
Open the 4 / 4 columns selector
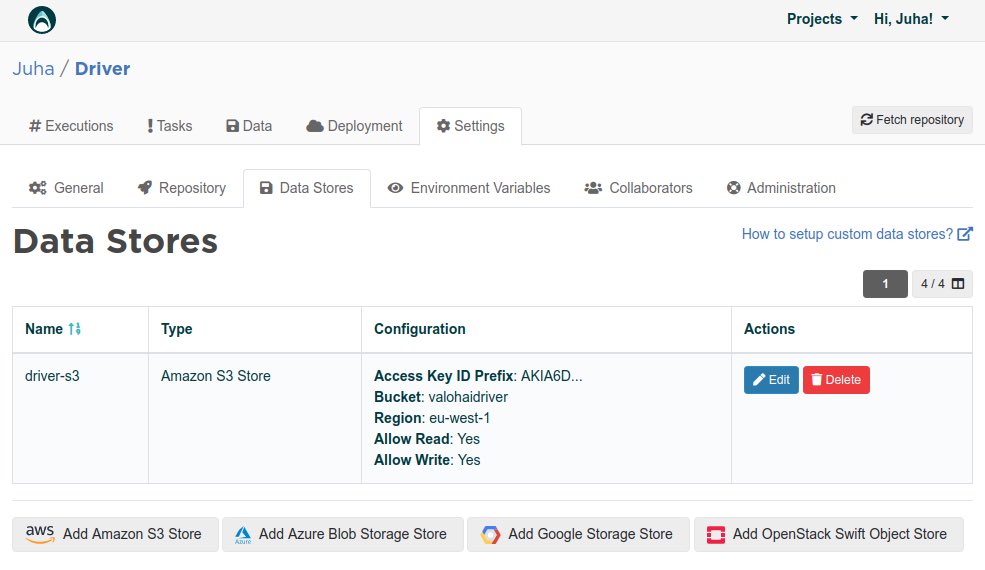(942, 284)
